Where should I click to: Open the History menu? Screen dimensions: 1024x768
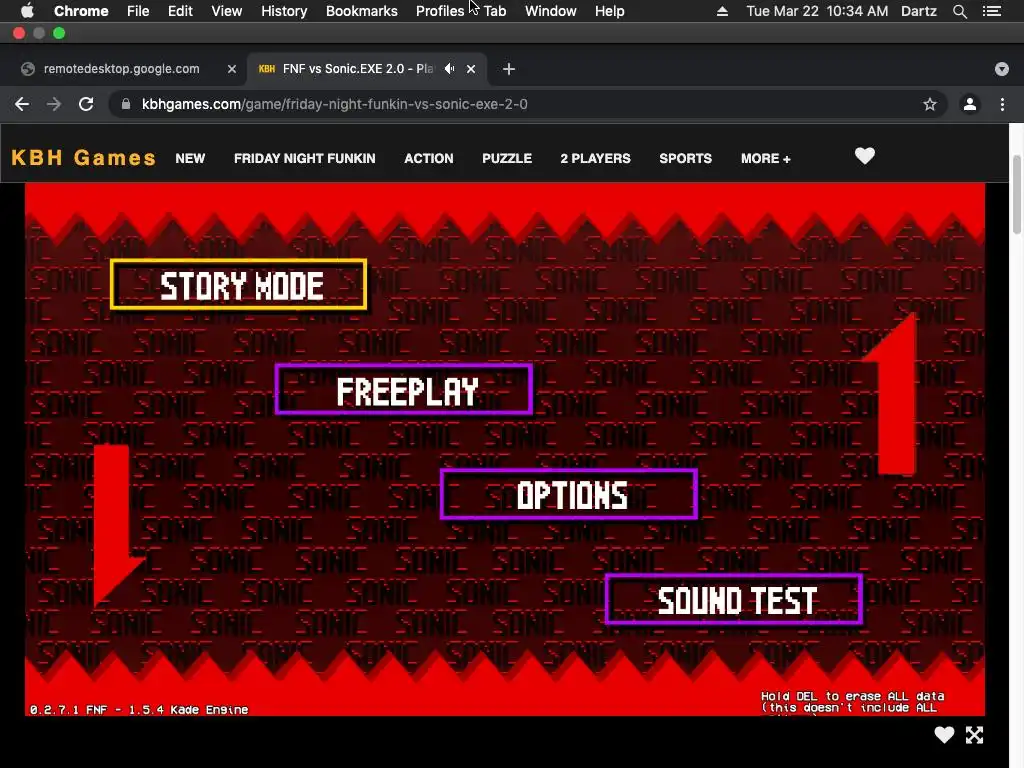coord(284,11)
